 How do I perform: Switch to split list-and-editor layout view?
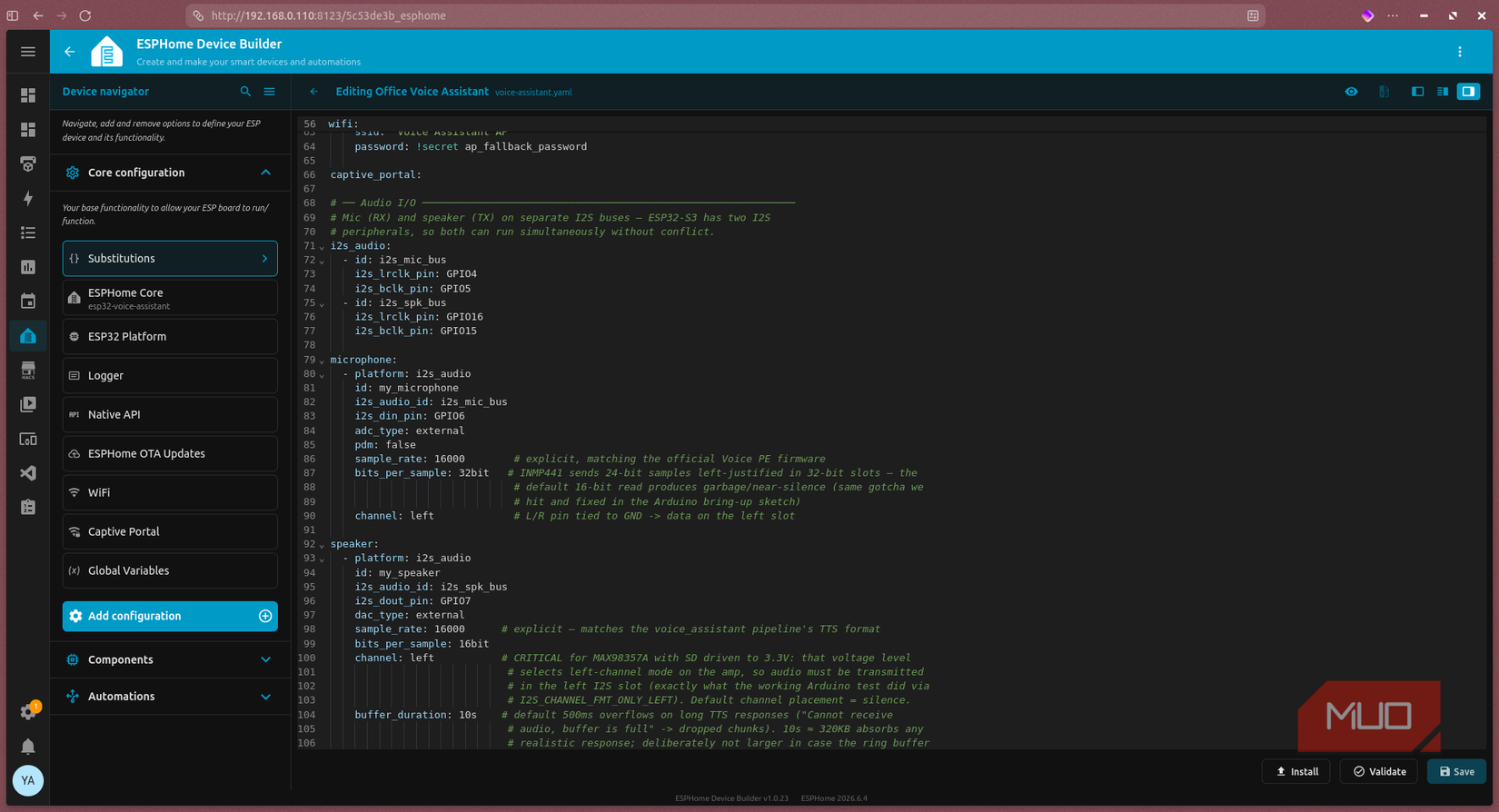(x=1443, y=92)
